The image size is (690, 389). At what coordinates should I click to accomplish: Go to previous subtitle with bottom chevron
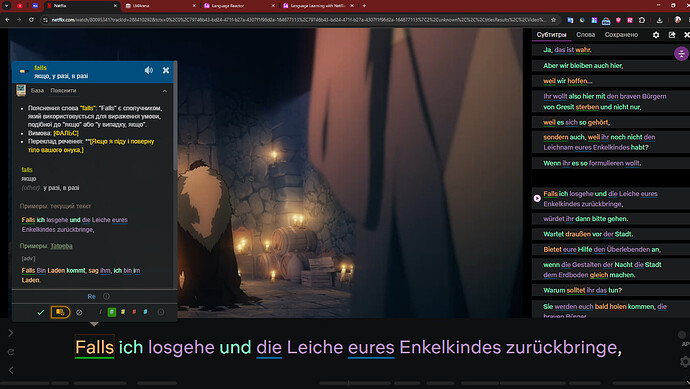click(11, 370)
